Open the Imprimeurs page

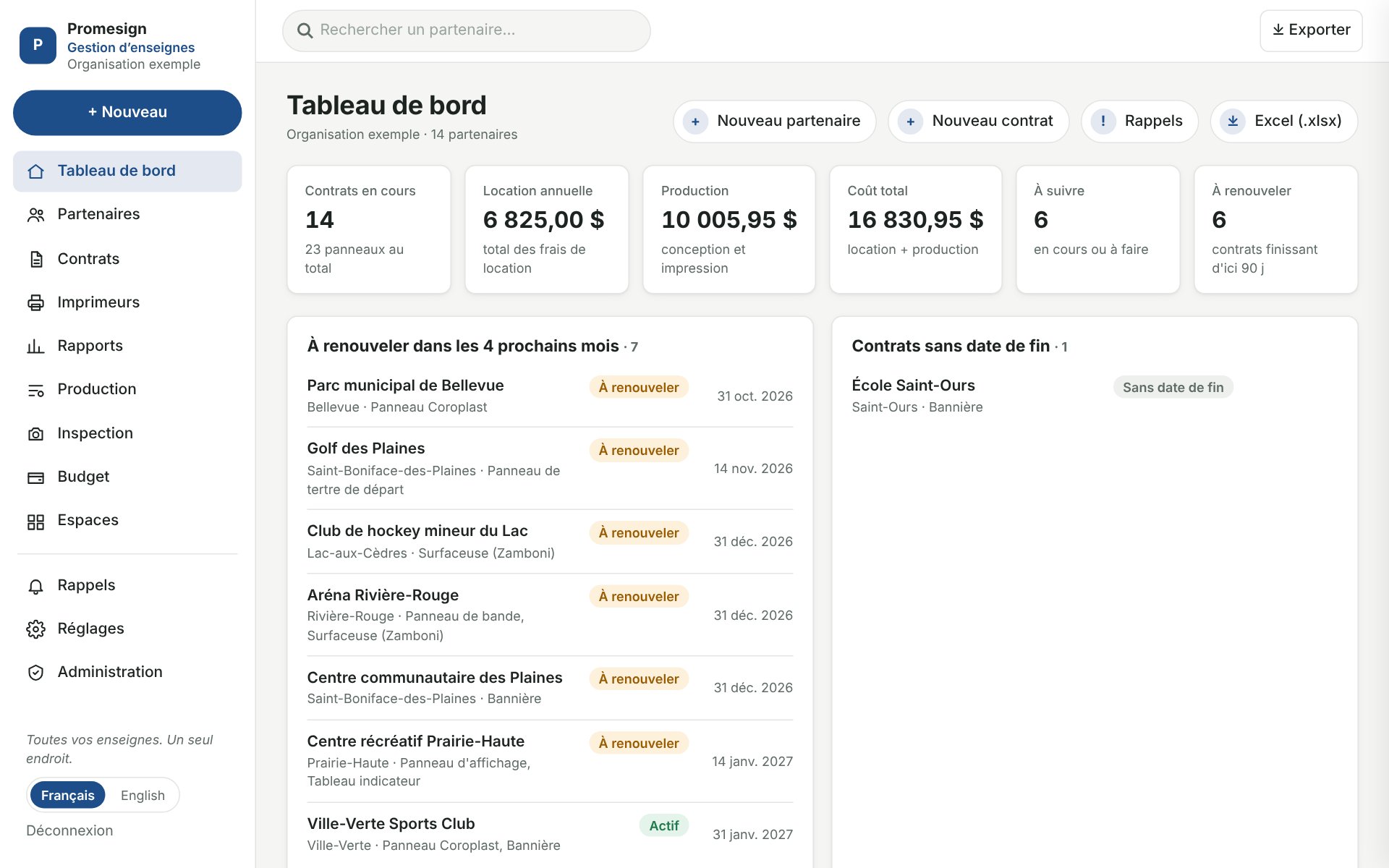coord(127,302)
